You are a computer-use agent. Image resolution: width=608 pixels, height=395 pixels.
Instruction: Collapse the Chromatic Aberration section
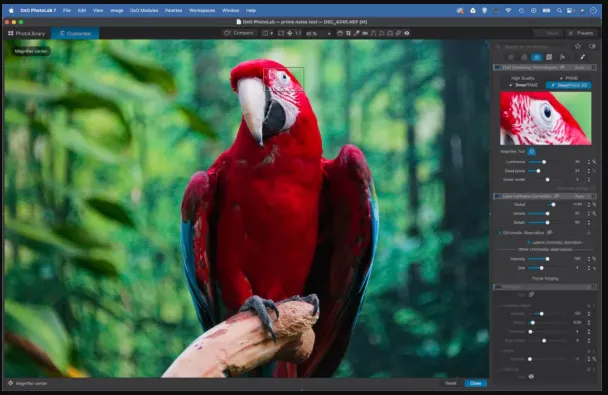(499, 233)
